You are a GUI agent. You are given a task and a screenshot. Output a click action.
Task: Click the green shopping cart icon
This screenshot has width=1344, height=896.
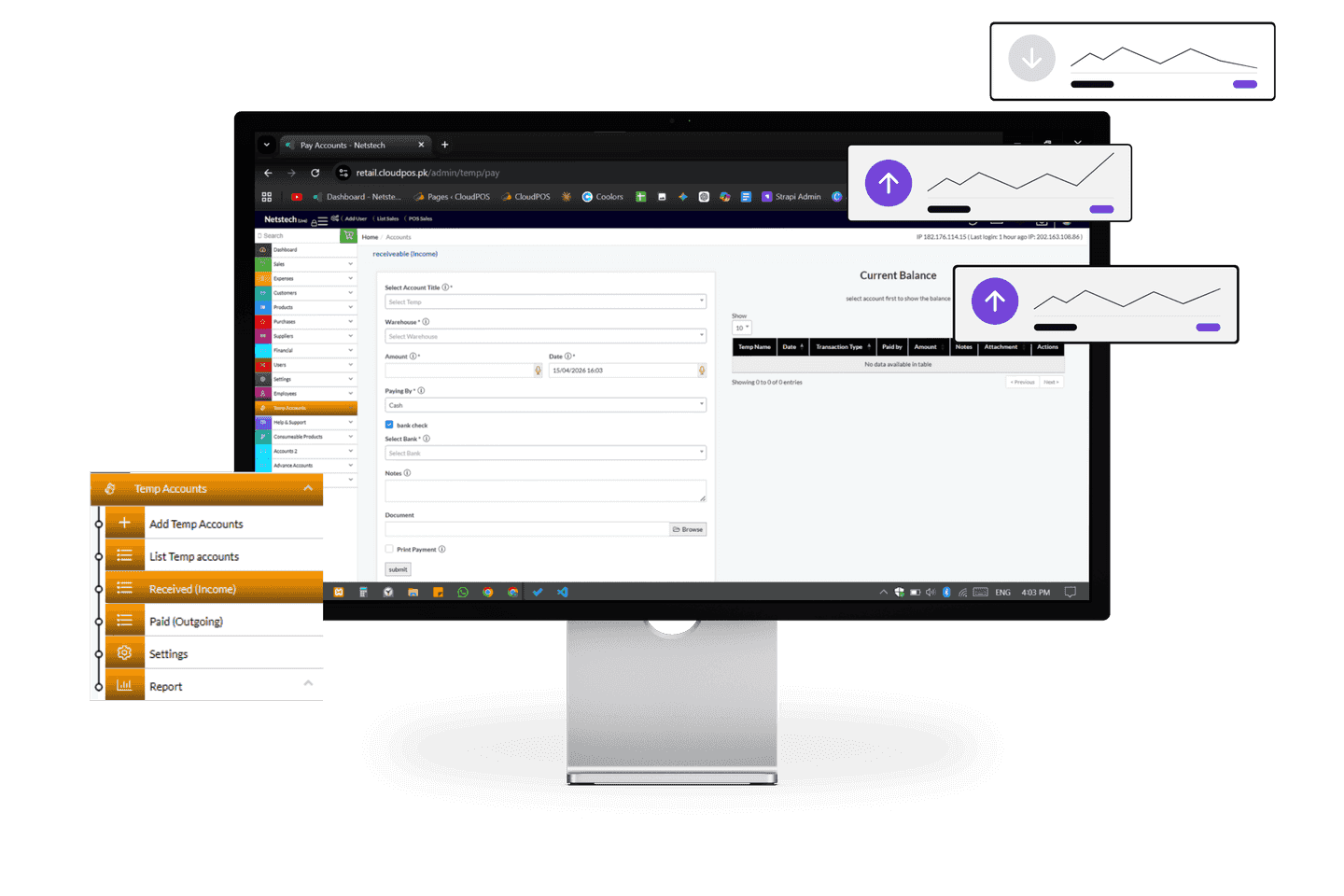(x=349, y=236)
